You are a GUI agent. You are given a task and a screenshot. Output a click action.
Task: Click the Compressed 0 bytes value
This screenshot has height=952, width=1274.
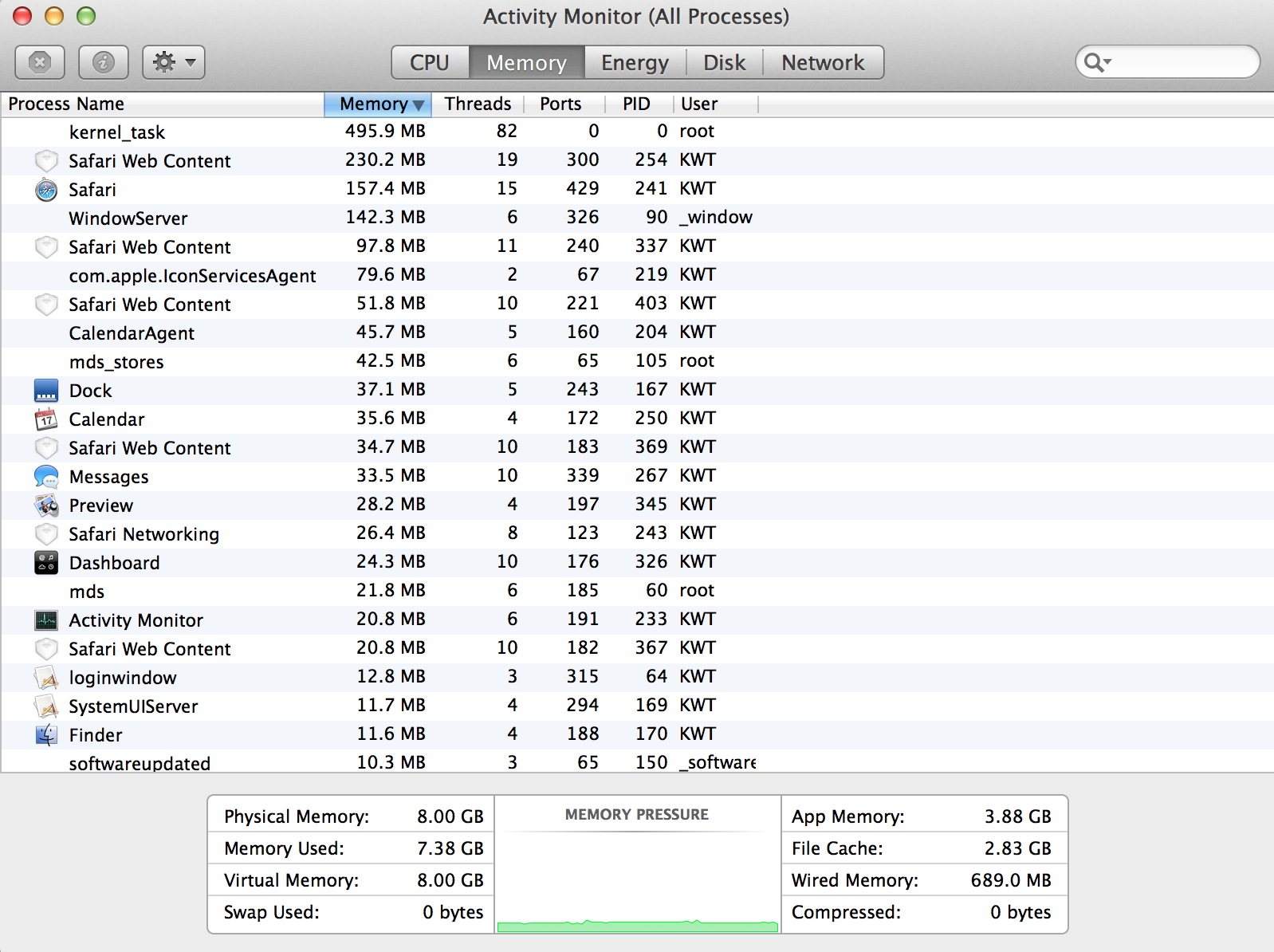(1020, 912)
